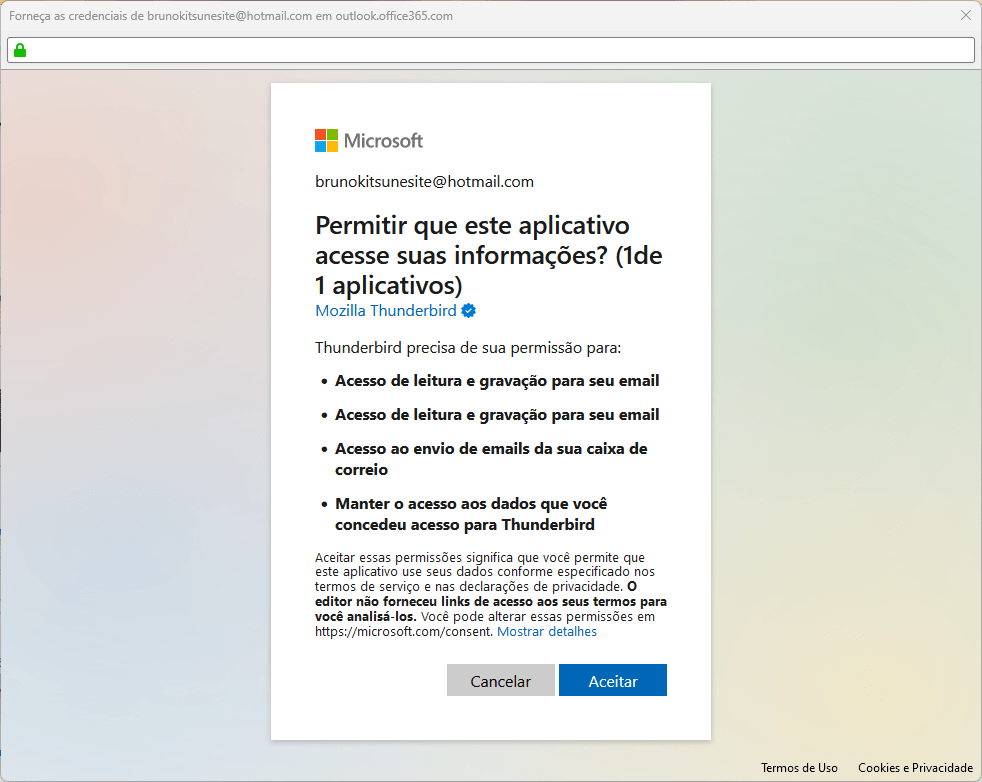The image size is (982, 782).
Task: Open the Mostrar detalhes link
Action: 547,631
